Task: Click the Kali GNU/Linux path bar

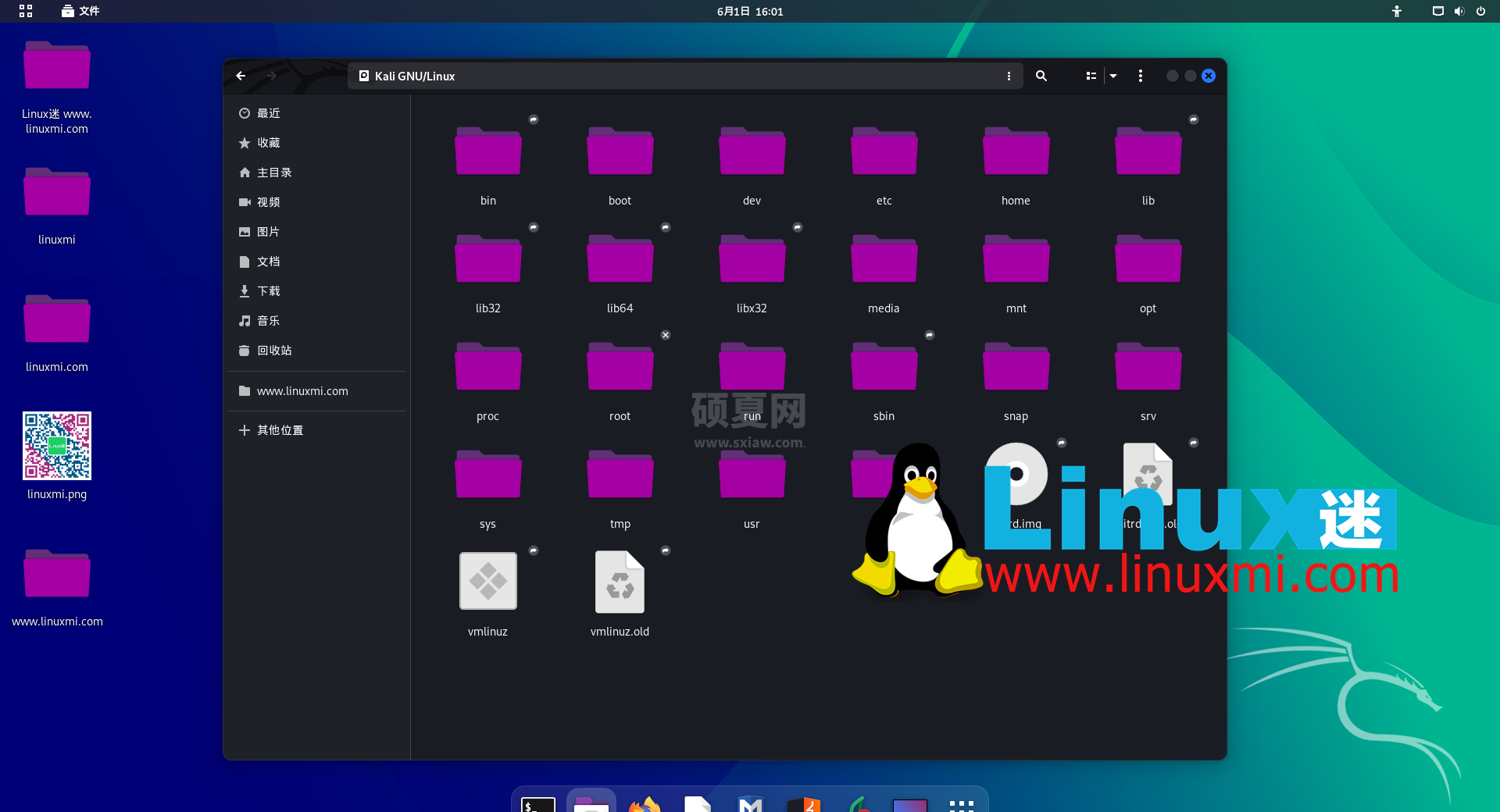Action: click(685, 76)
